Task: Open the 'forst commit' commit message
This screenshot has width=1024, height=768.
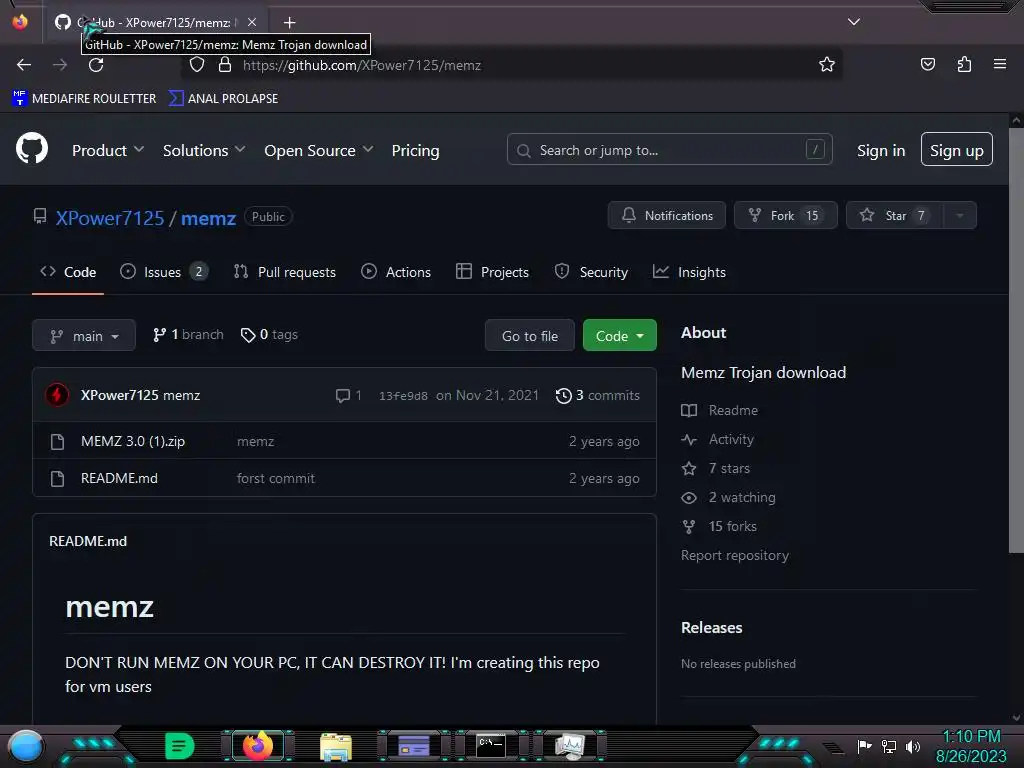Action: coord(276,479)
